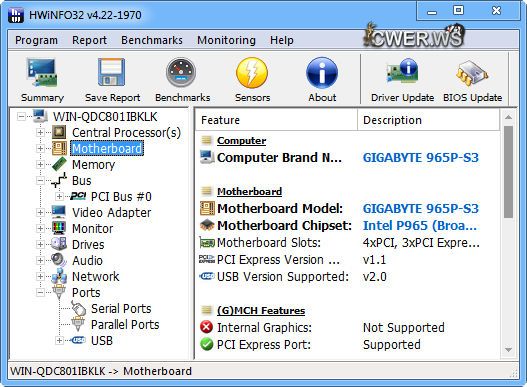Click the WIN-QDC801IBKLK computer icon

click(40, 116)
